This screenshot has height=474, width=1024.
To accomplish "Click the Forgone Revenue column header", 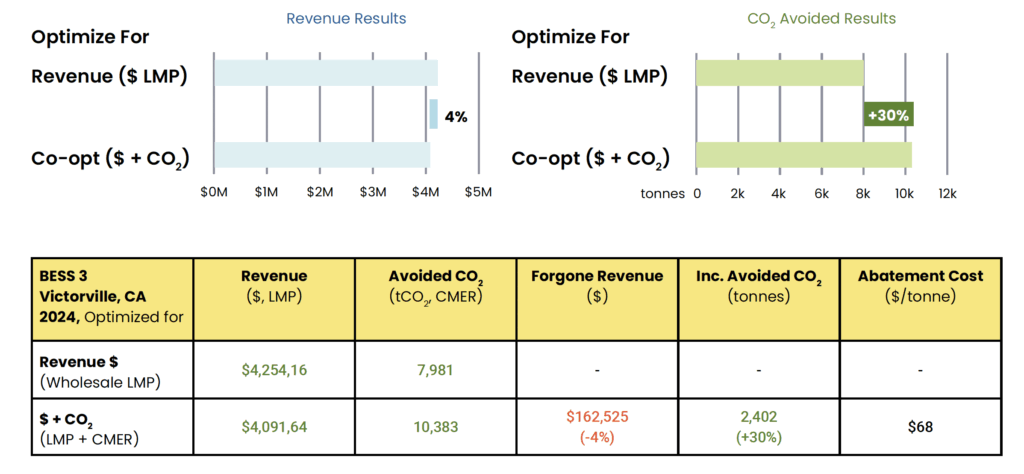I will click(596, 284).
